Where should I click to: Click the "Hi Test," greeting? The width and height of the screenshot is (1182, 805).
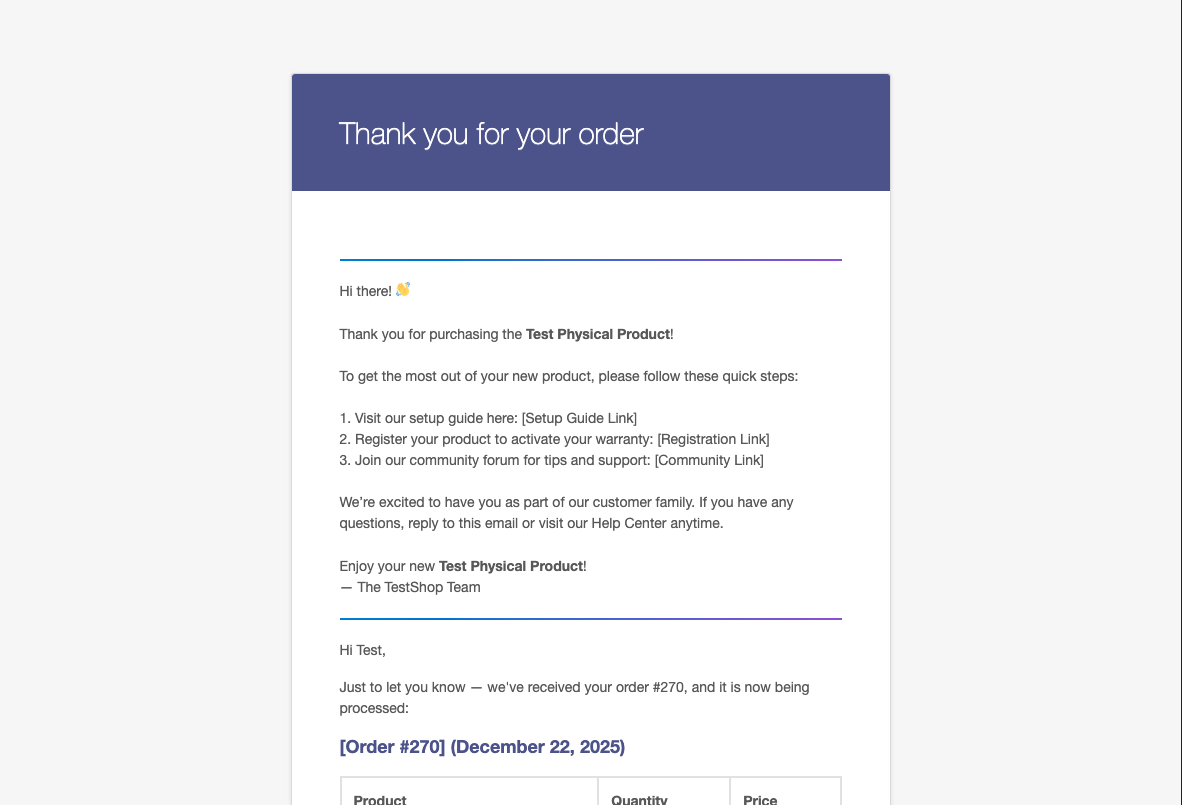(x=363, y=650)
